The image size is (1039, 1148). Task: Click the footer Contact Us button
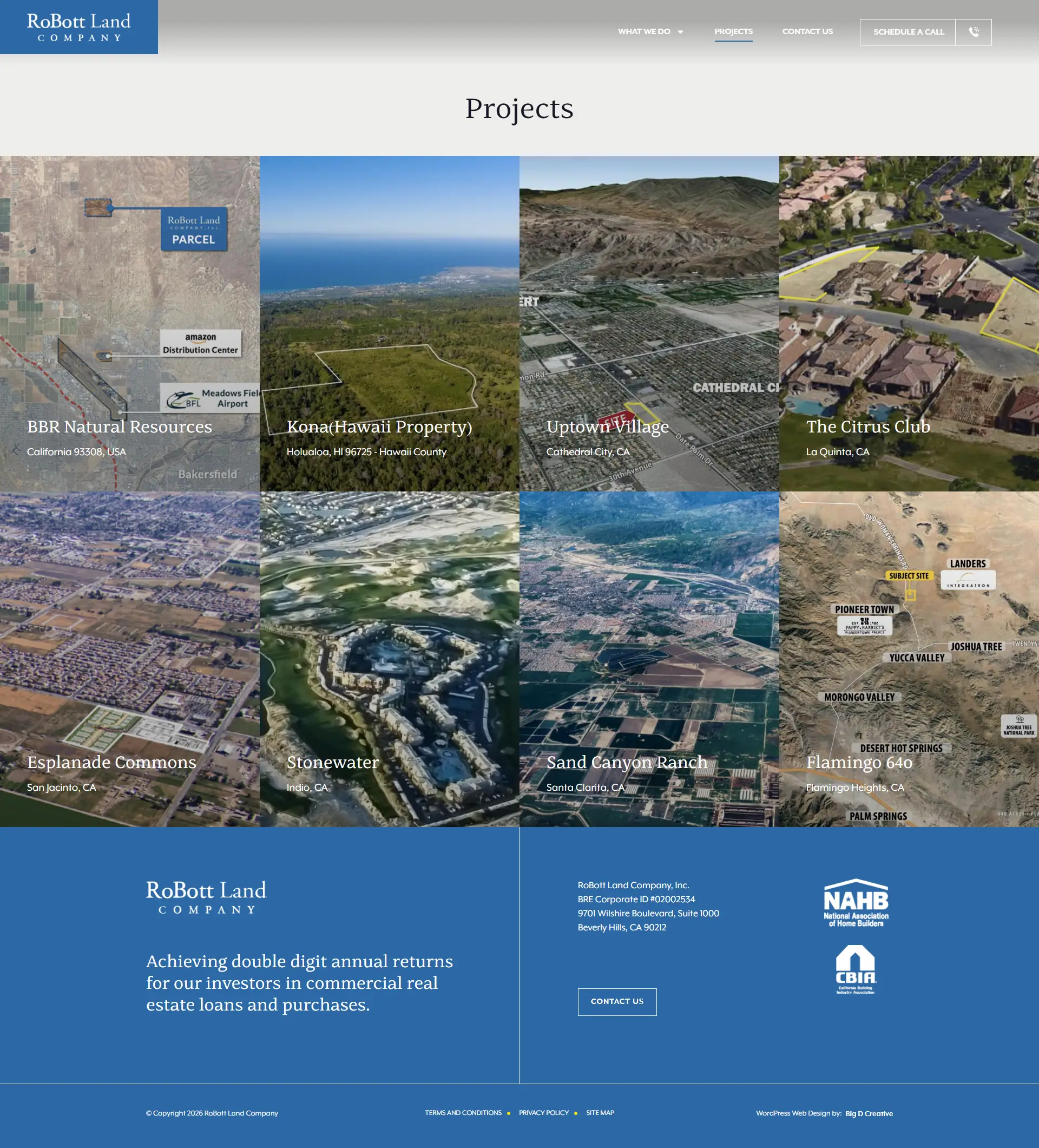tap(617, 1002)
